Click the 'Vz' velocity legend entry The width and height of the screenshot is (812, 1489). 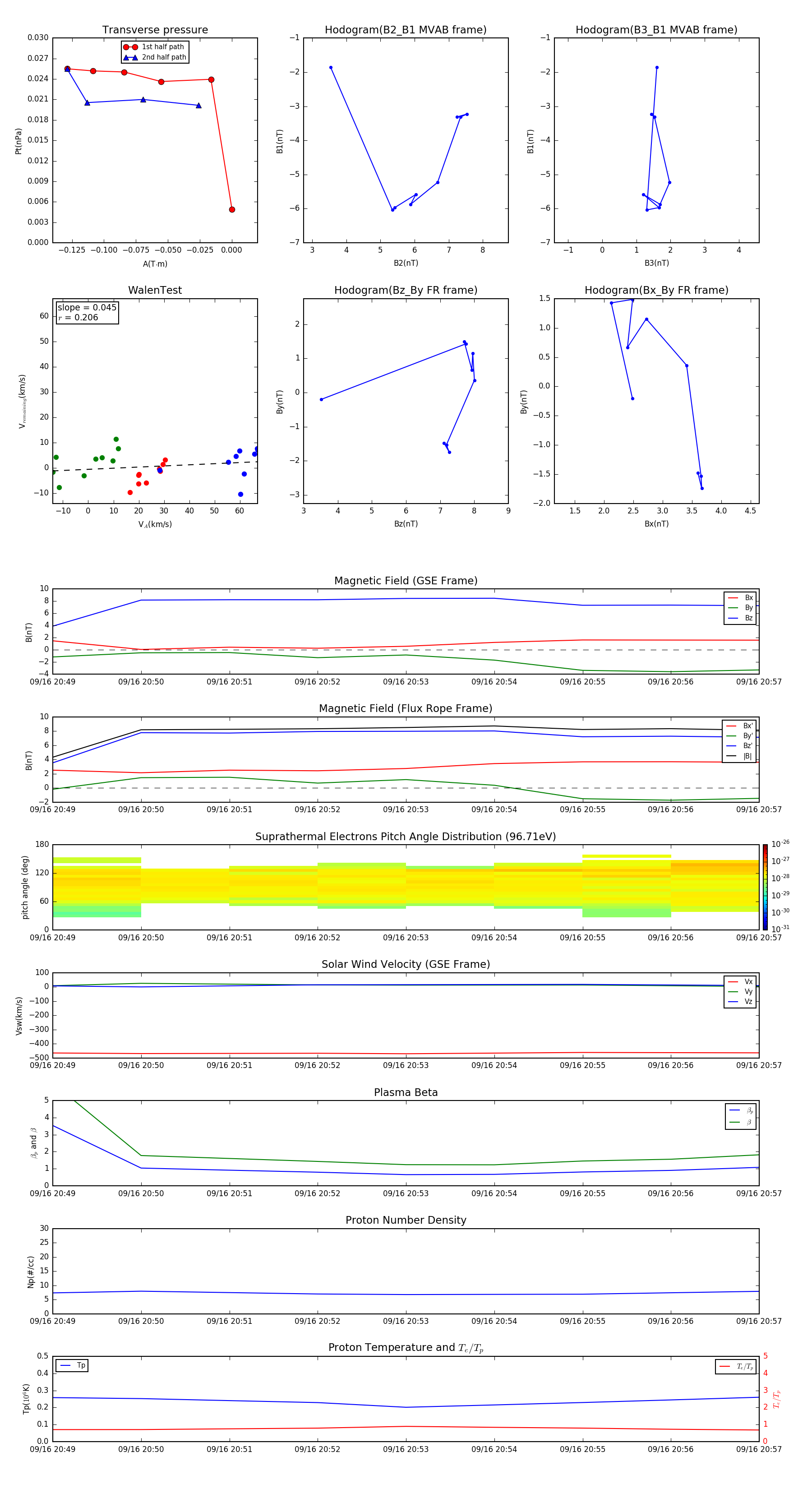(x=740, y=1002)
